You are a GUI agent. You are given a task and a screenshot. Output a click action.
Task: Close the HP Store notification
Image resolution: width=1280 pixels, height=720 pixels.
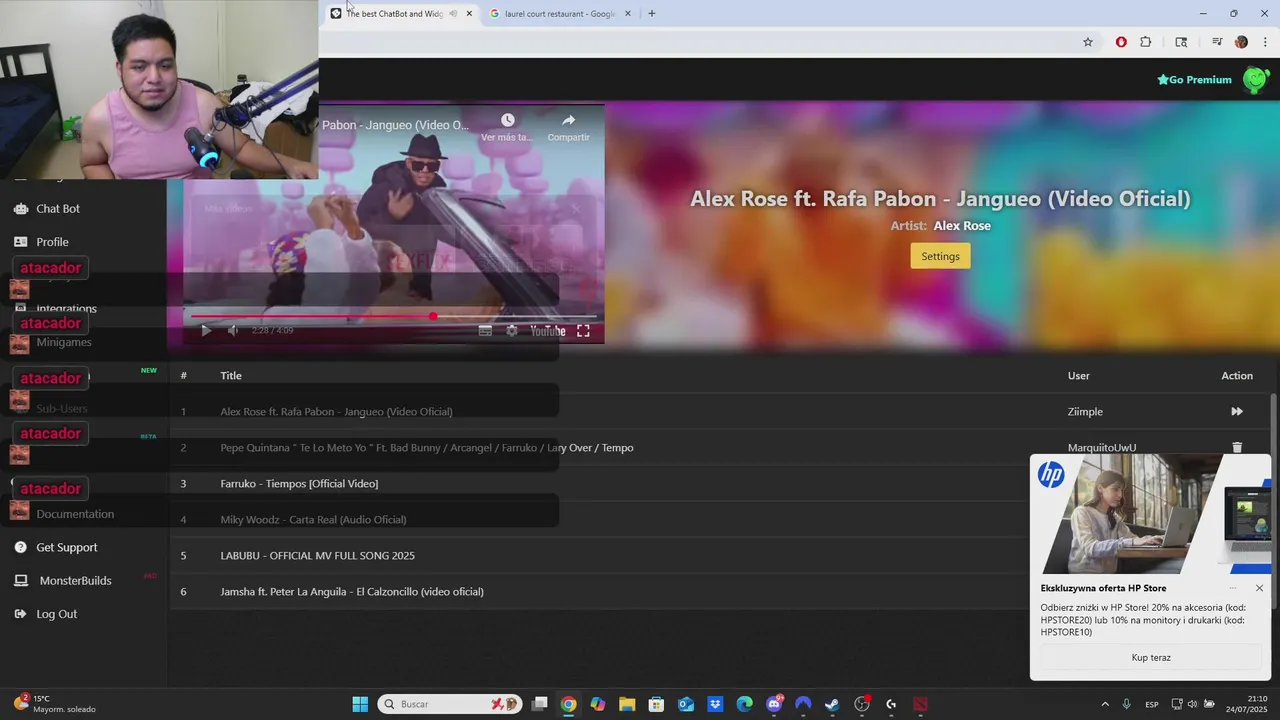(x=1259, y=588)
